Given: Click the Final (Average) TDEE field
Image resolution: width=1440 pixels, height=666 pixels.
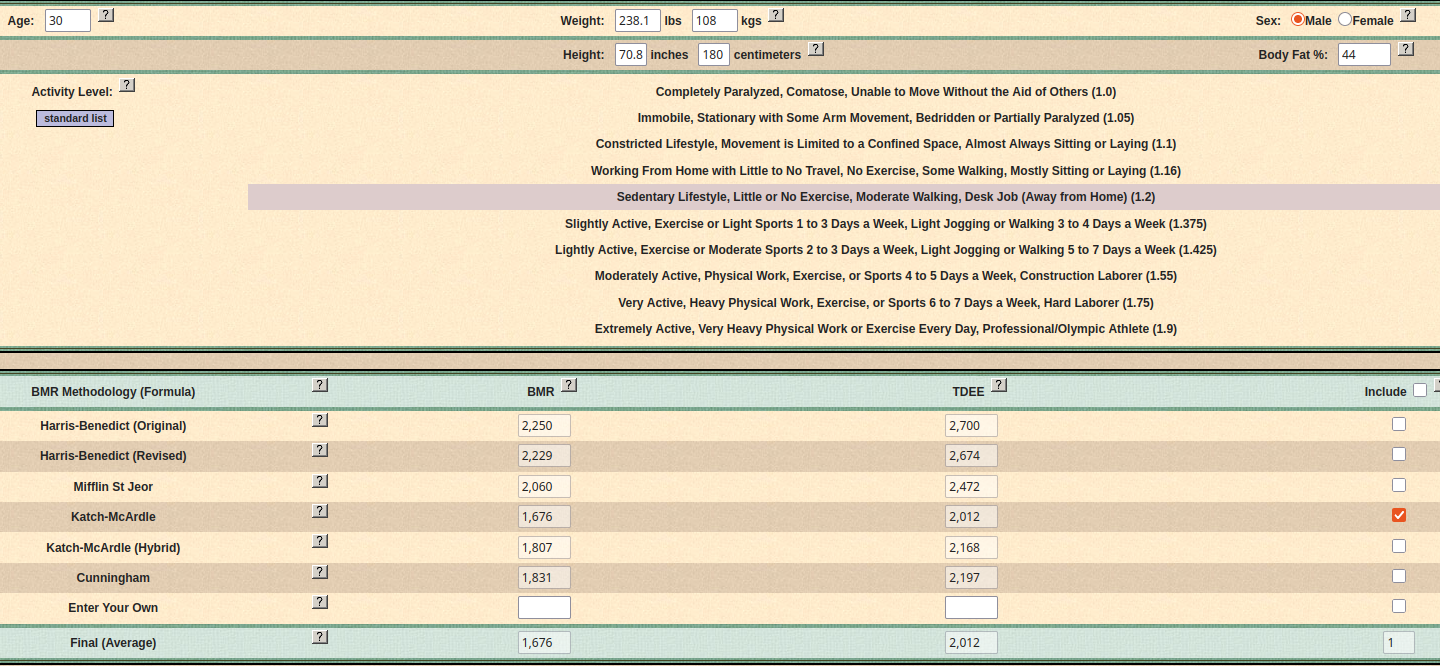Looking at the screenshot, I should click(x=971, y=642).
